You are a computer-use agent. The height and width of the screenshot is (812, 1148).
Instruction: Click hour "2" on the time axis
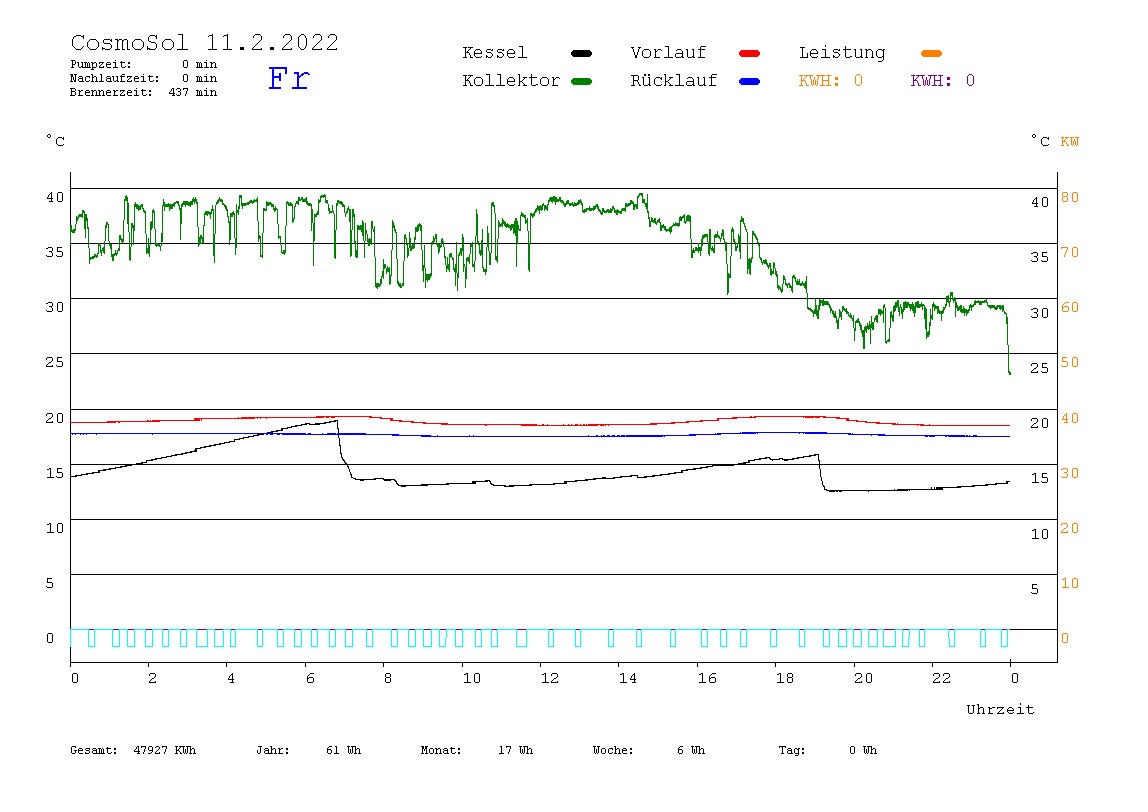coord(152,679)
